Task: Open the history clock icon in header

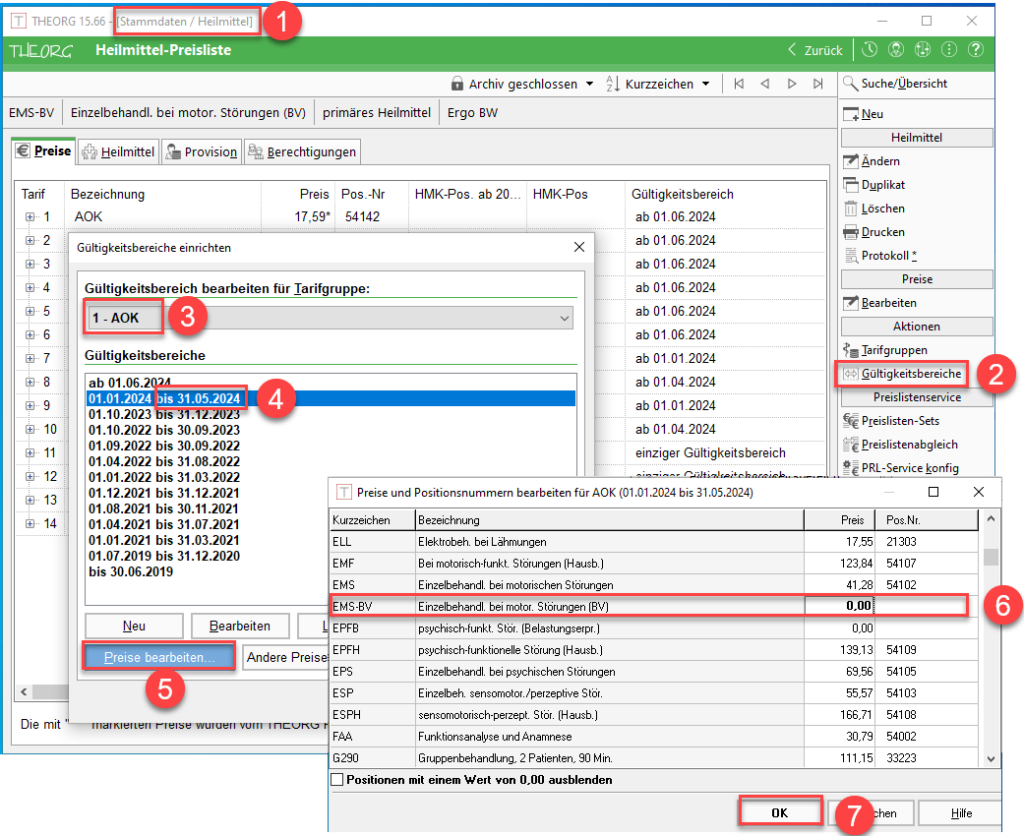Action: coord(870,50)
